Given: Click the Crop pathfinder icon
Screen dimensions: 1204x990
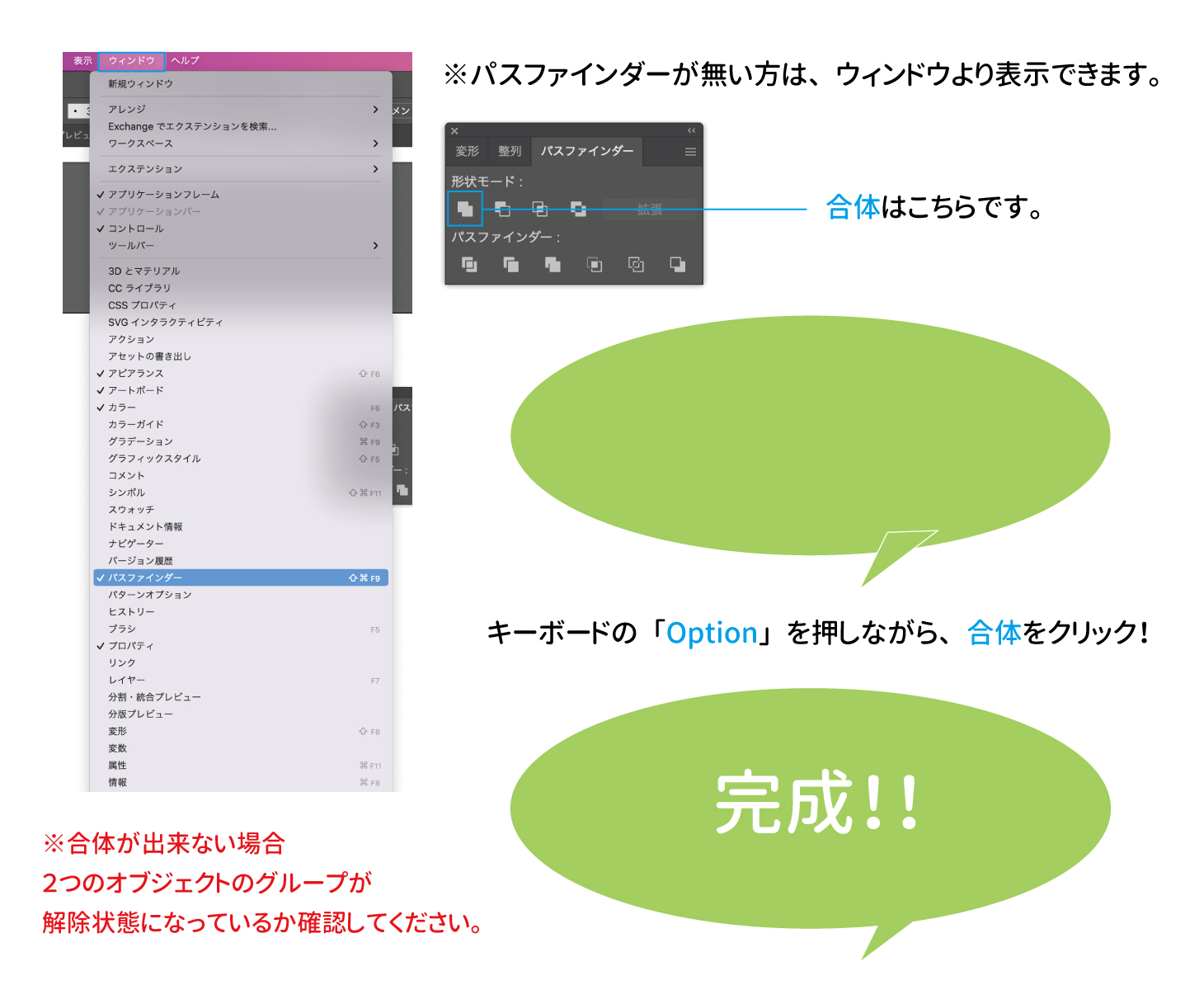Looking at the screenshot, I should [594, 264].
